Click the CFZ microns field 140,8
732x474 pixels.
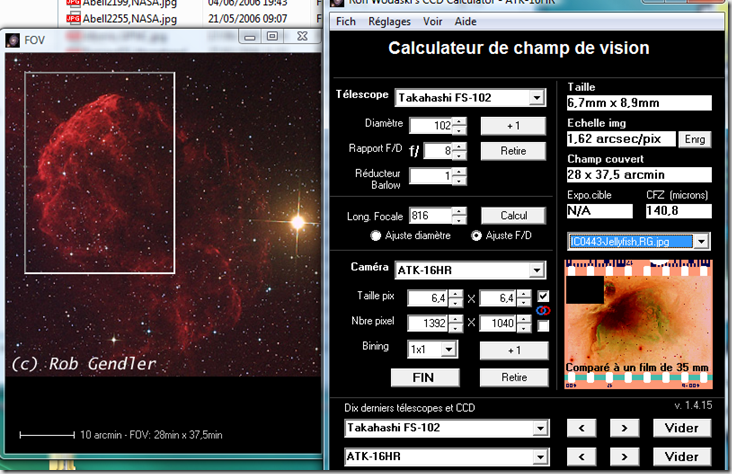coord(679,211)
